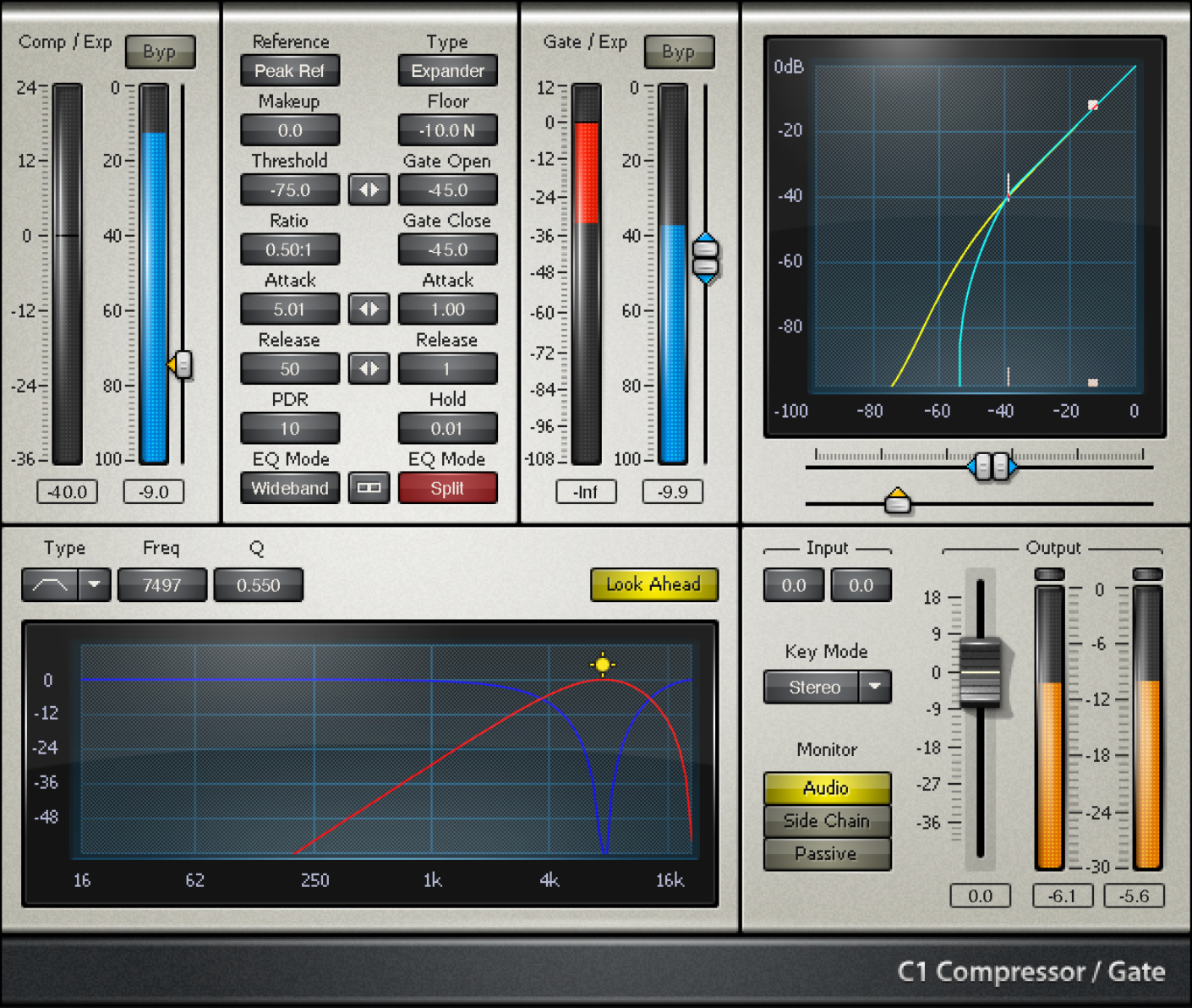Click the dual-display icon between Wideband and Split

(369, 488)
